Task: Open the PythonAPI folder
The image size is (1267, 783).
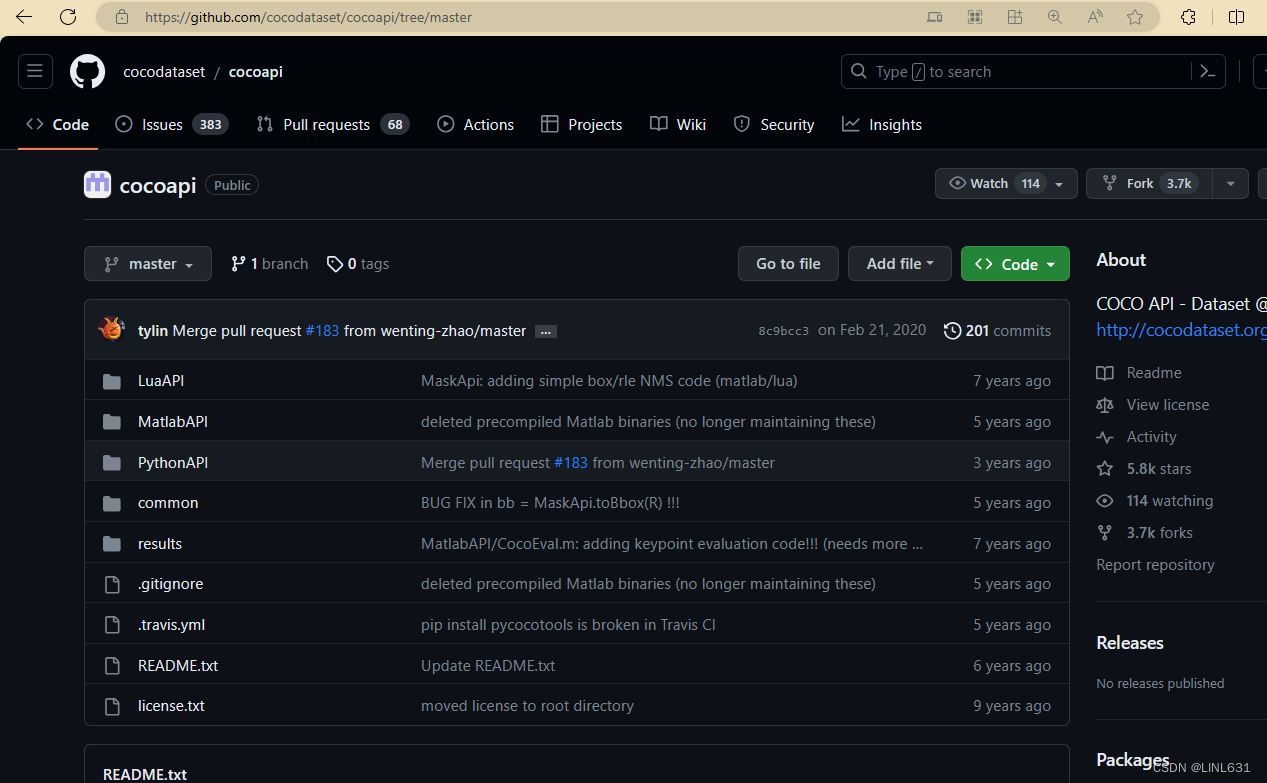Action: (x=172, y=462)
